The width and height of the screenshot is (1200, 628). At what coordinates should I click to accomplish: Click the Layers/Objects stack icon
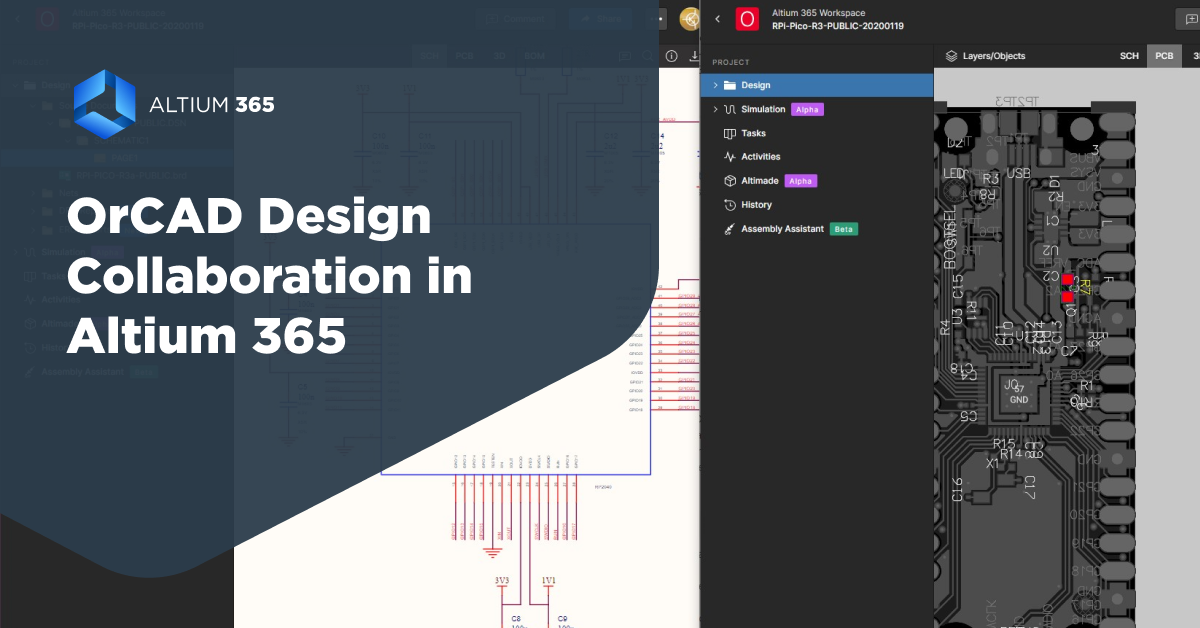(x=950, y=56)
